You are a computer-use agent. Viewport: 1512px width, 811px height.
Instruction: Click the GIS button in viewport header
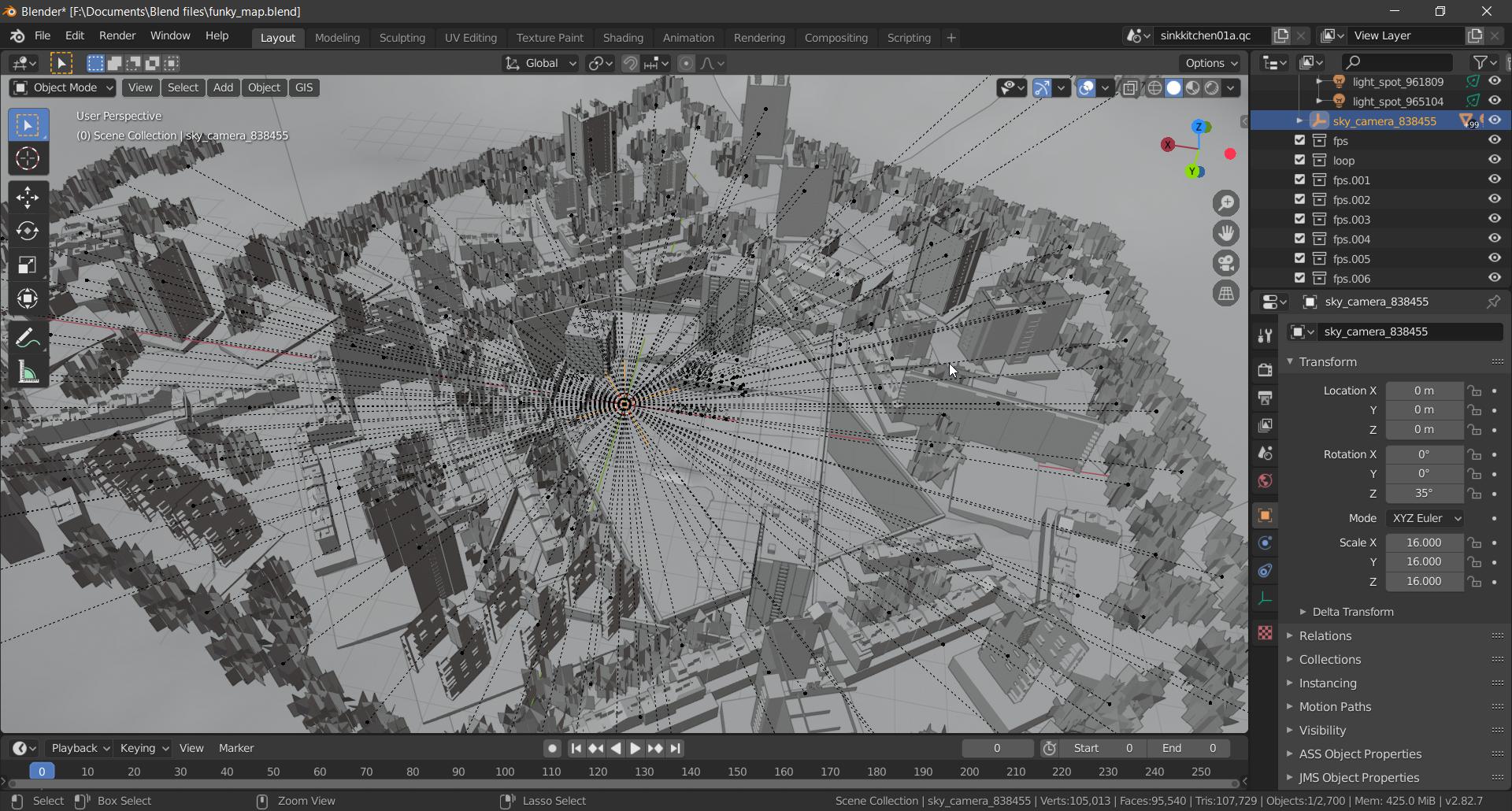point(304,88)
